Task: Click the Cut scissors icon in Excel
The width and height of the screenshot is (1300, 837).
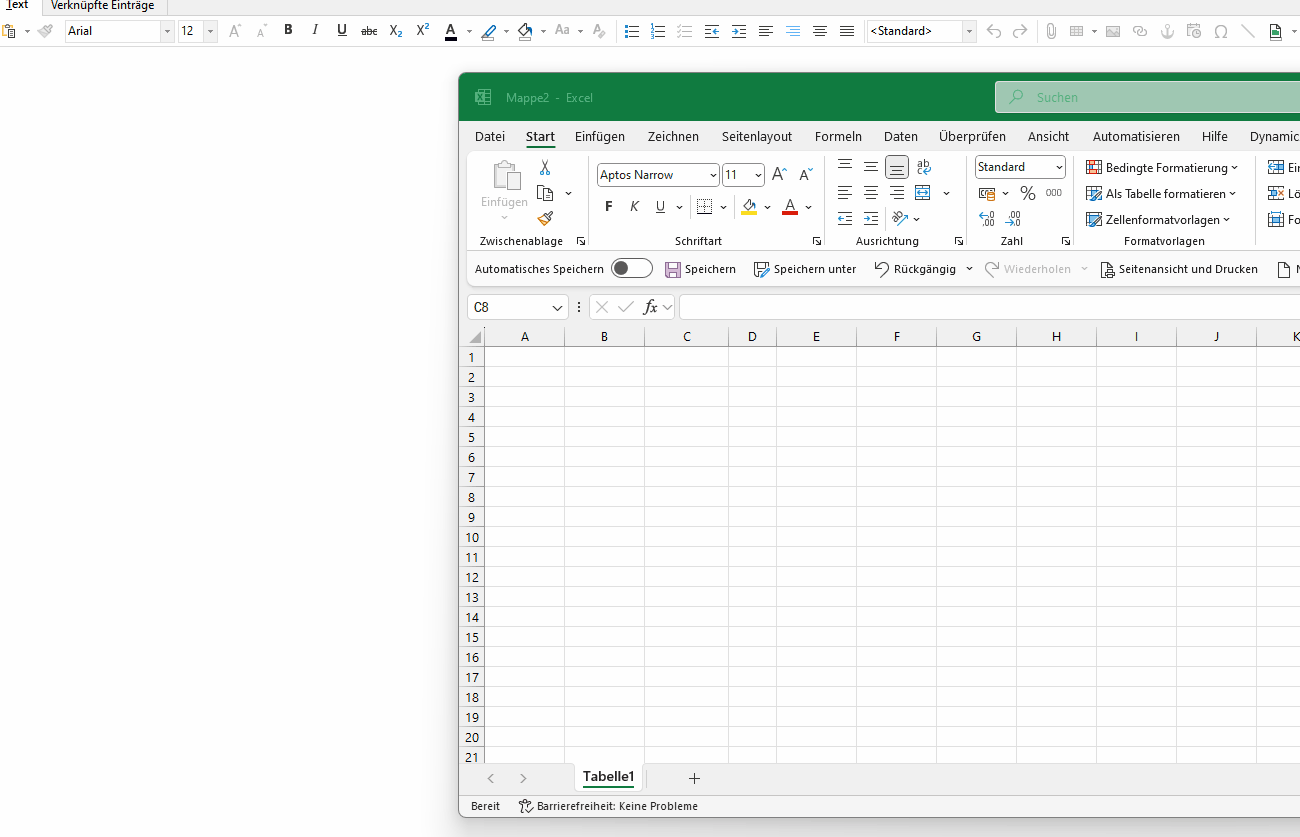Action: pyautogui.click(x=545, y=168)
